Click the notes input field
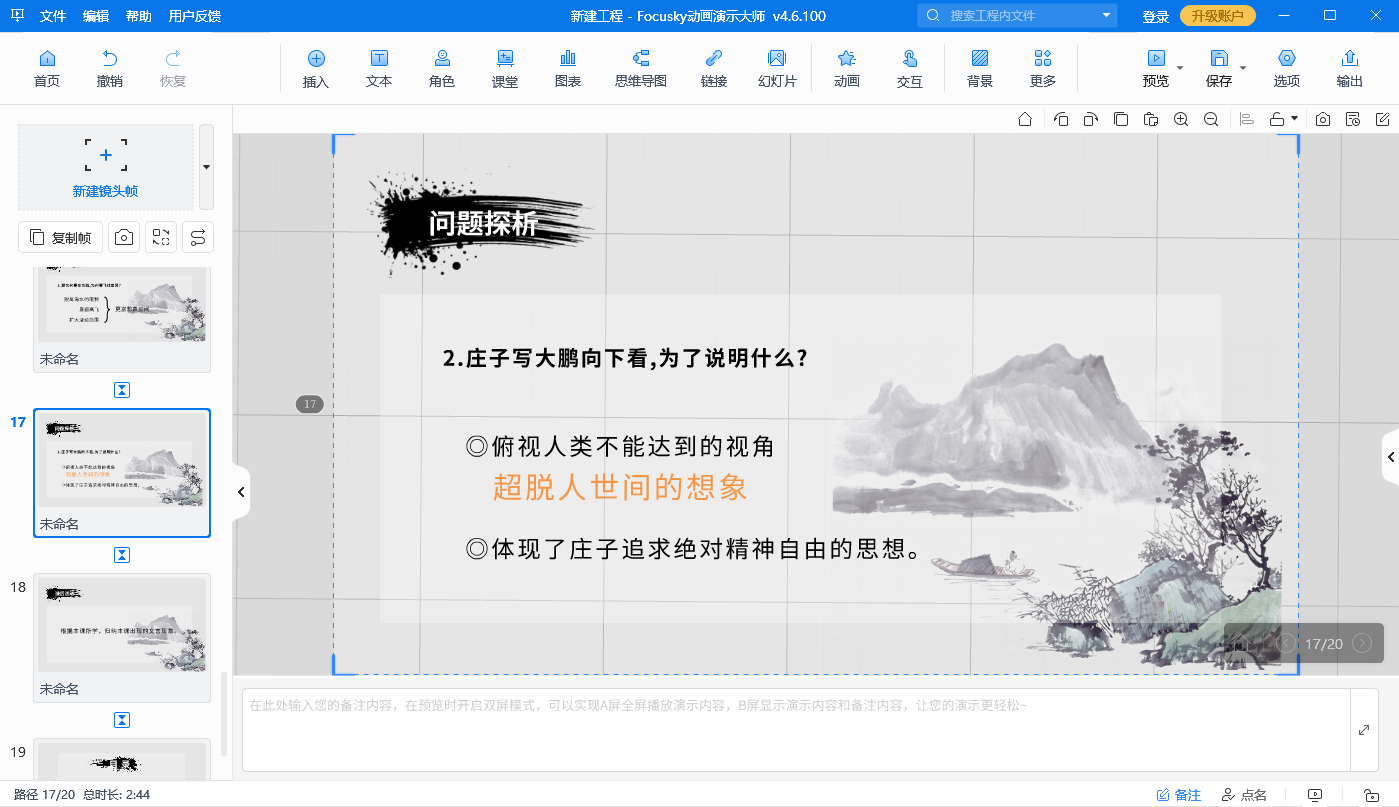Screen dimensions: 1399x807 pyautogui.click(x=795, y=730)
